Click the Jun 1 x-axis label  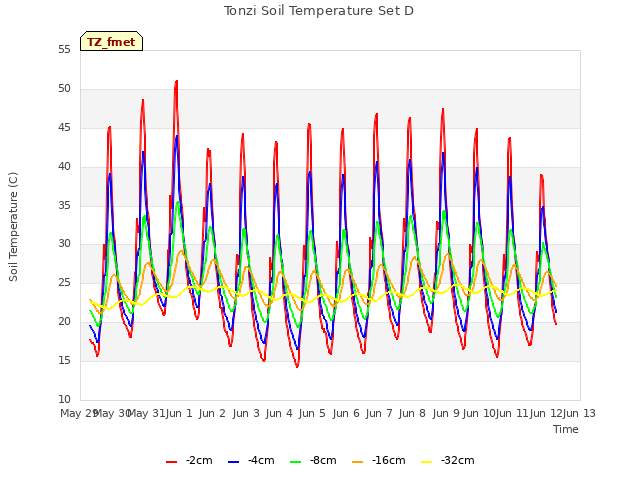click(179, 413)
